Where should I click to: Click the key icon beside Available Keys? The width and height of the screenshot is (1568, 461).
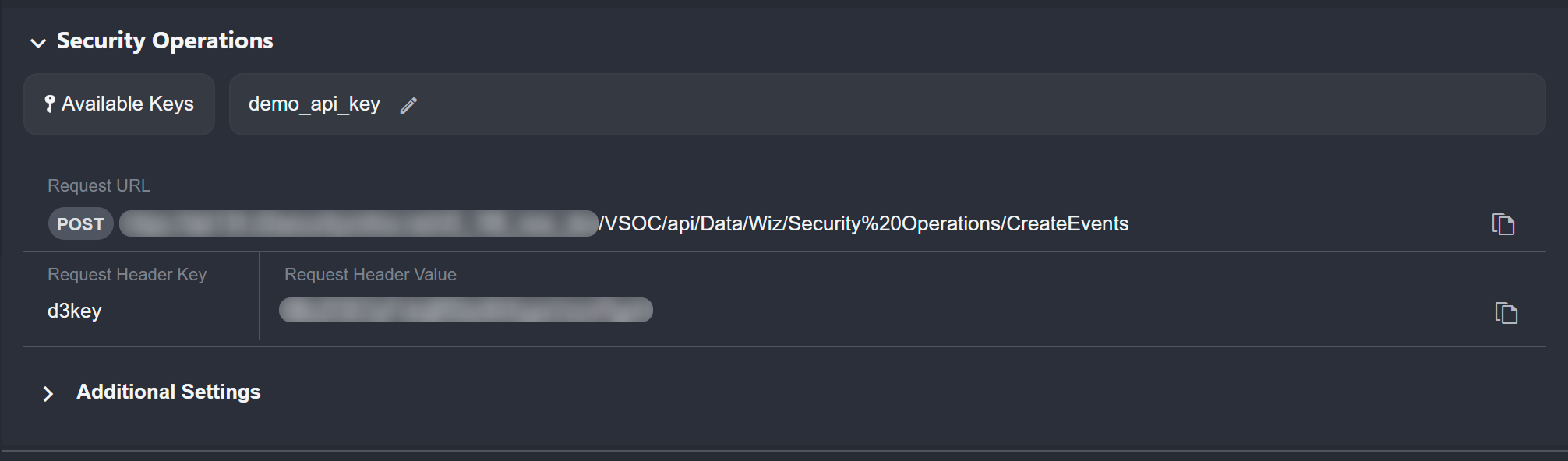[50, 104]
